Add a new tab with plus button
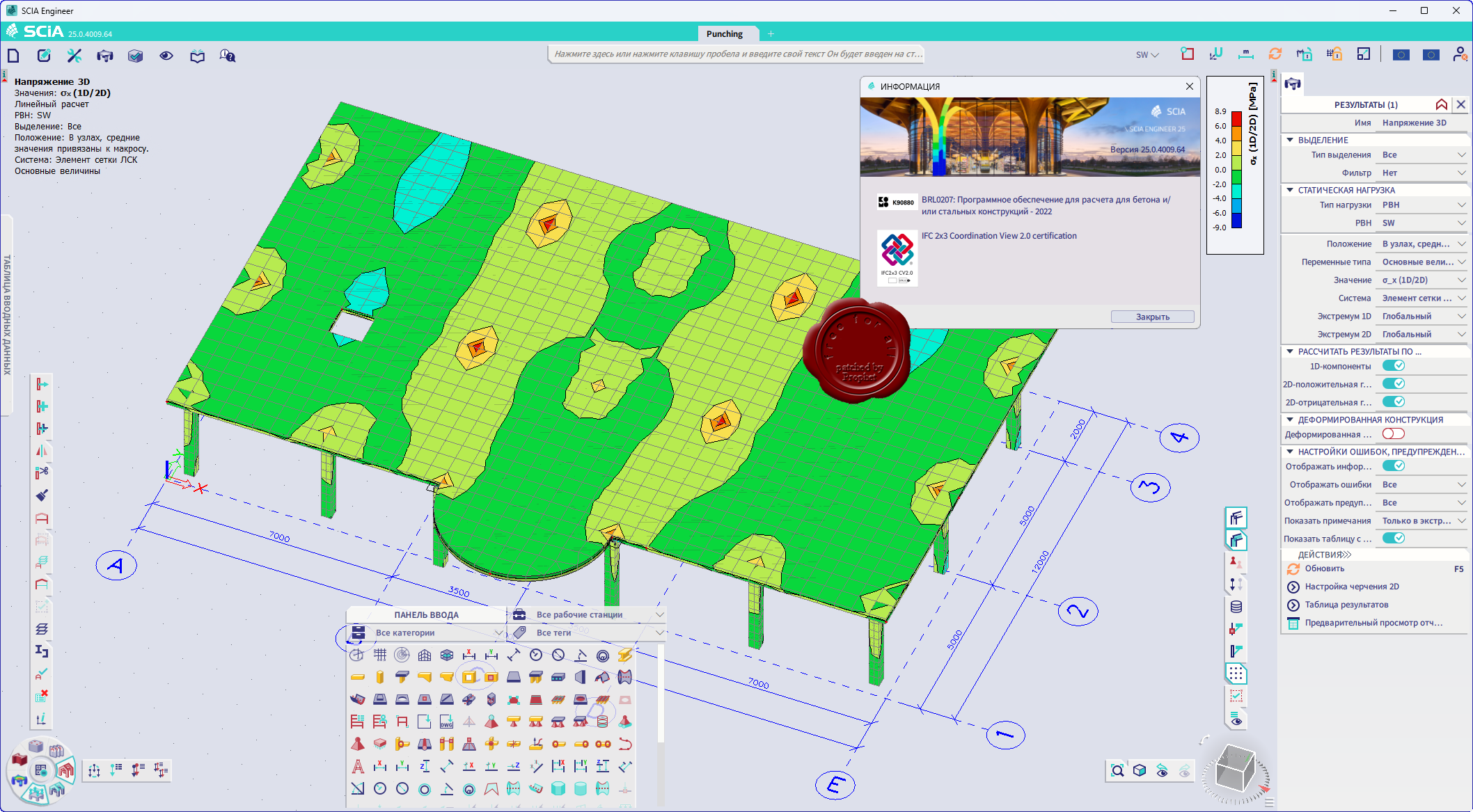The image size is (1473, 812). [x=771, y=33]
